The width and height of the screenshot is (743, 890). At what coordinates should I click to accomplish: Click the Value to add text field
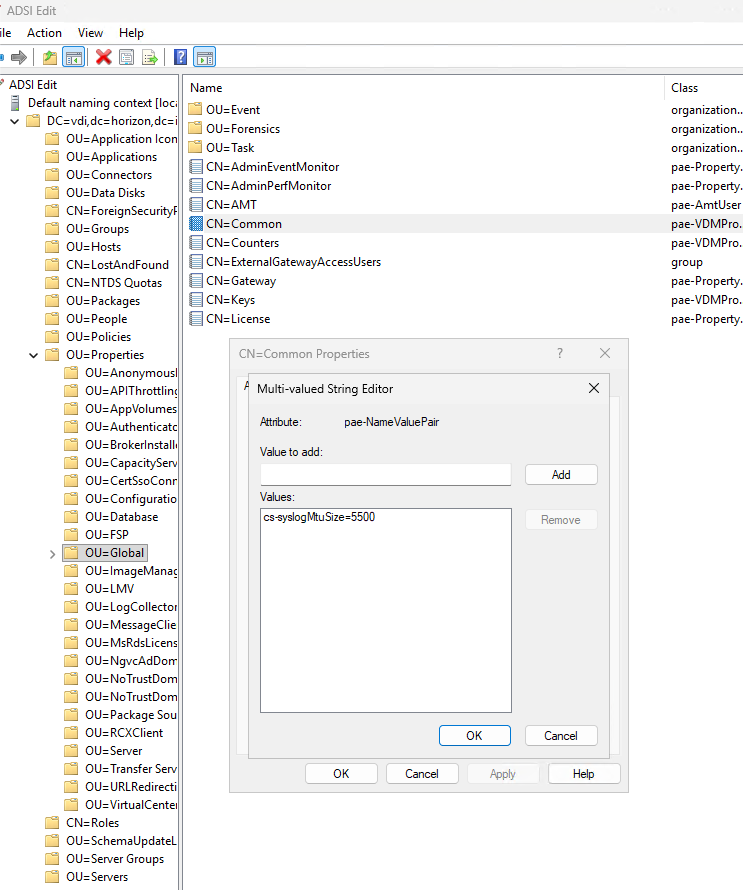pos(386,475)
